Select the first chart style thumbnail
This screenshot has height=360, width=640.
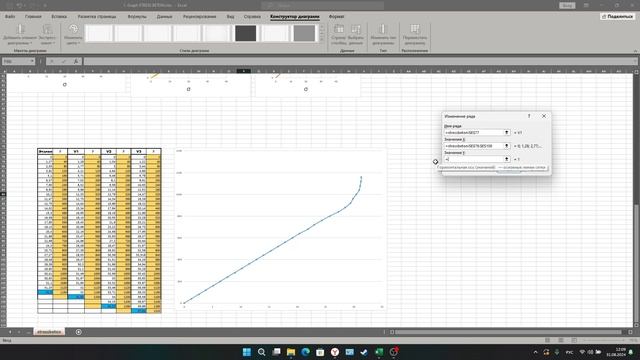[99, 33]
